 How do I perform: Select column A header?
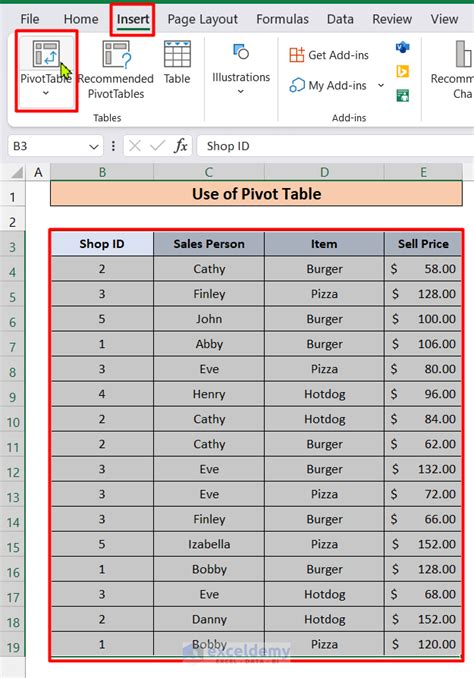(38, 173)
